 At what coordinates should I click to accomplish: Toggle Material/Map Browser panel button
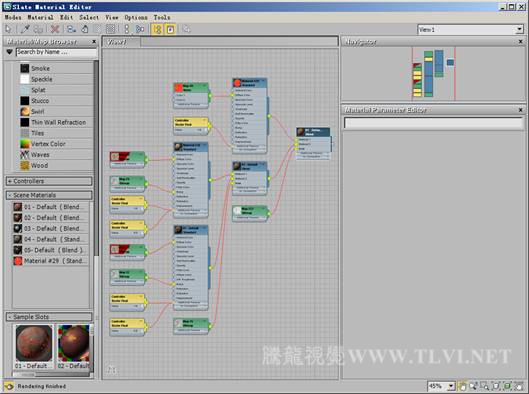[158, 29]
